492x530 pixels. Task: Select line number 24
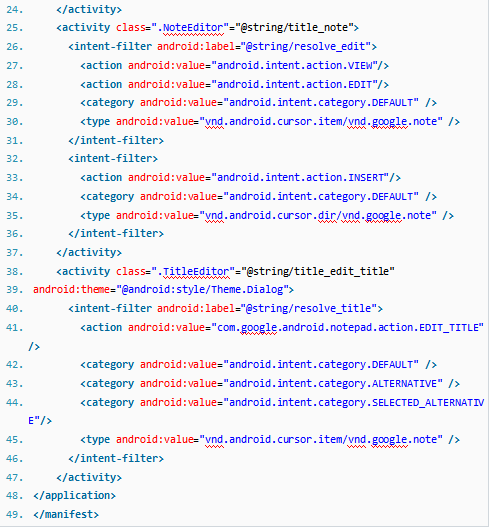pos(15,9)
